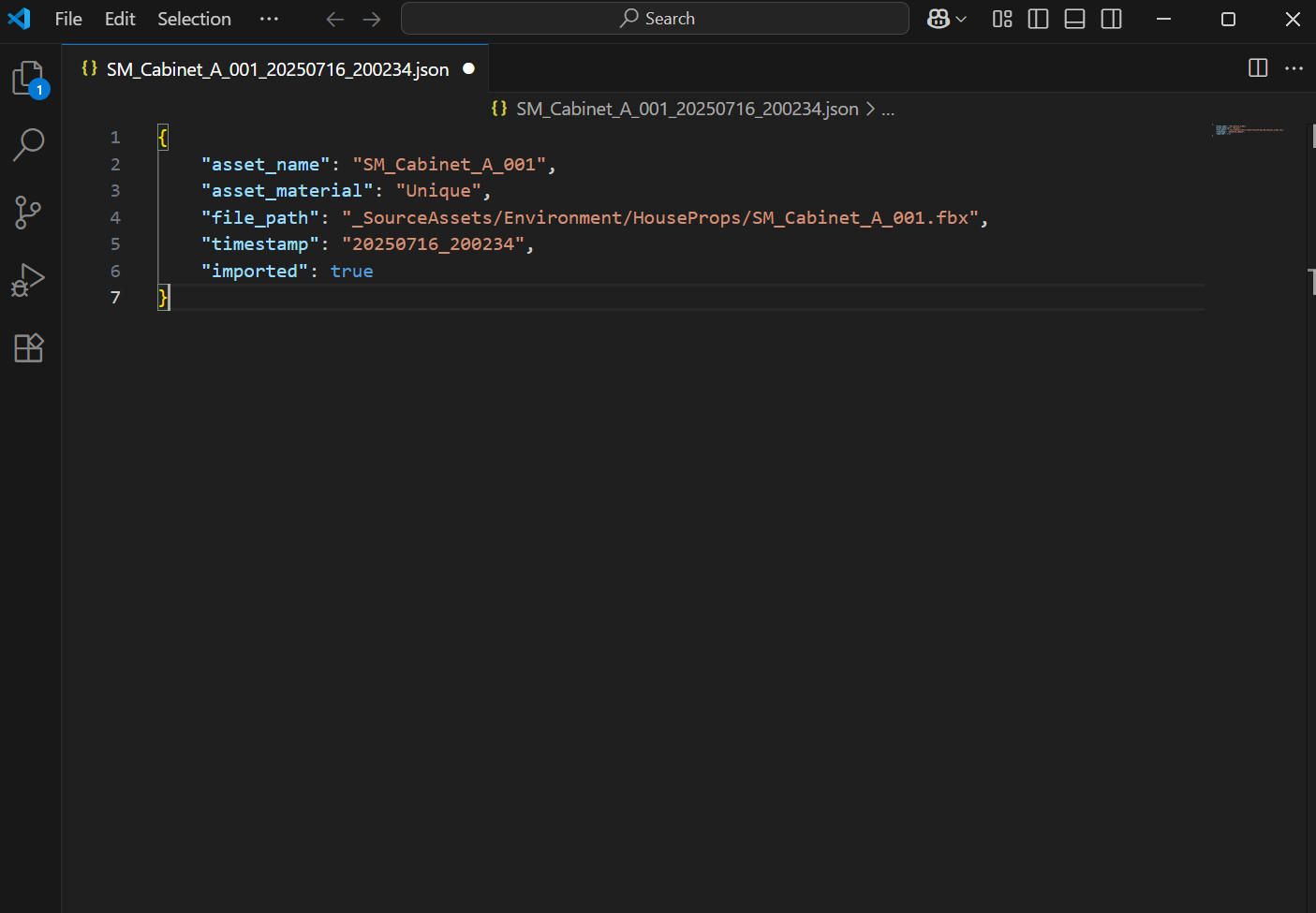Open the Selection menu
The width and height of the screenshot is (1316, 913).
(194, 19)
